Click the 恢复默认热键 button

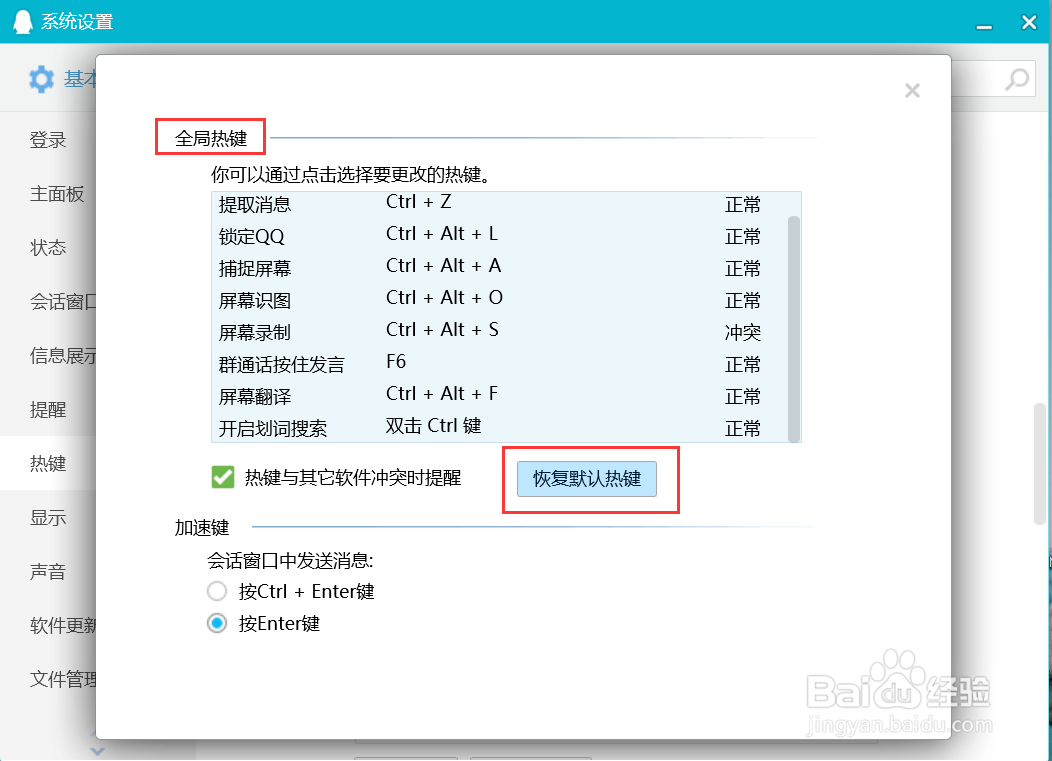coord(586,479)
